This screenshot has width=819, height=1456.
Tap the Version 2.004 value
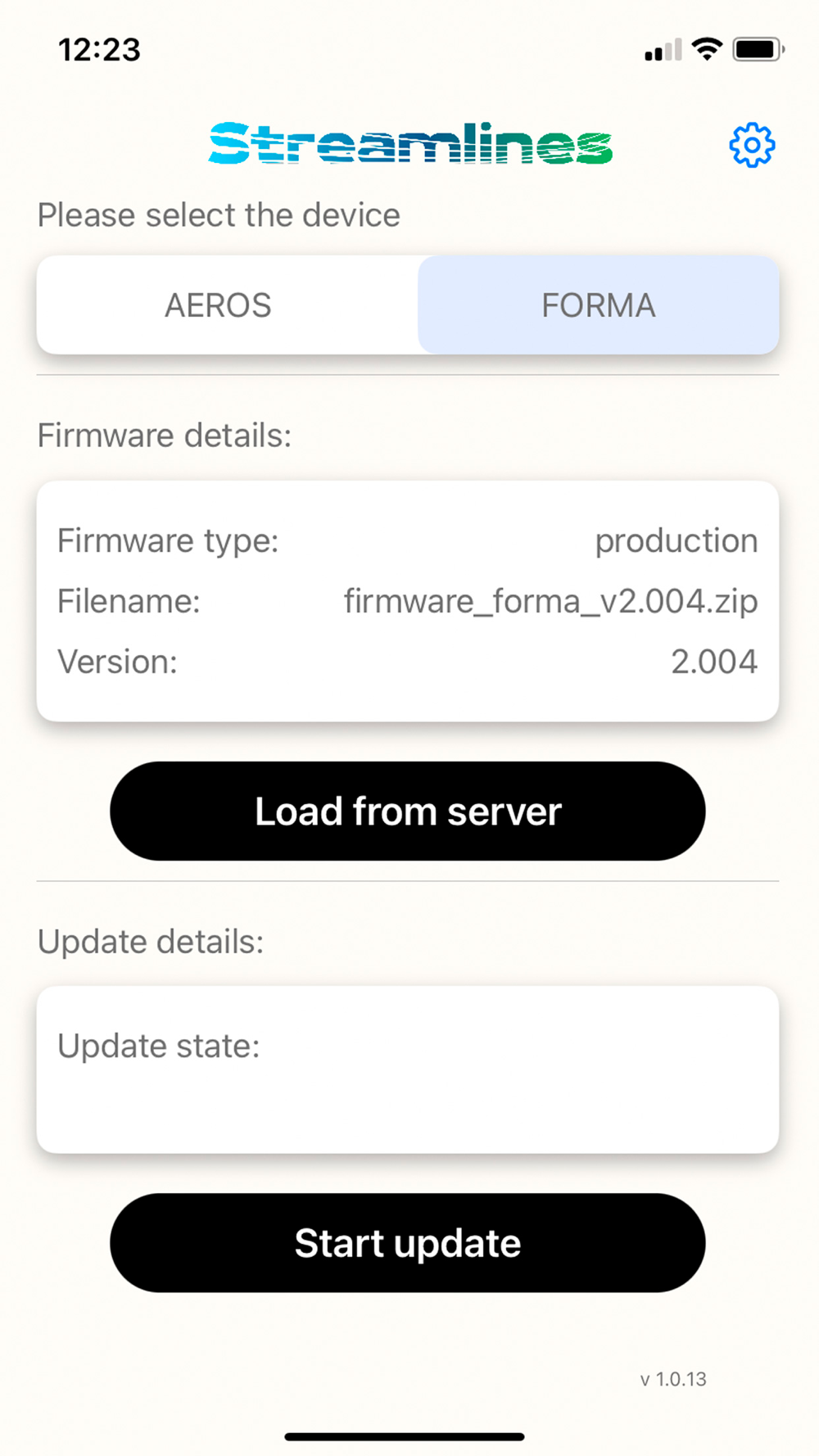coord(714,662)
